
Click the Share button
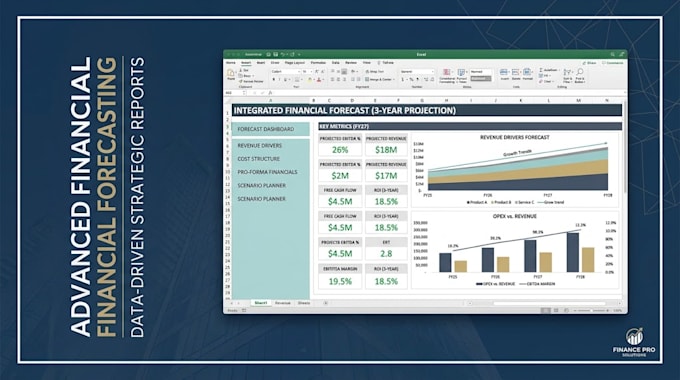coord(590,63)
